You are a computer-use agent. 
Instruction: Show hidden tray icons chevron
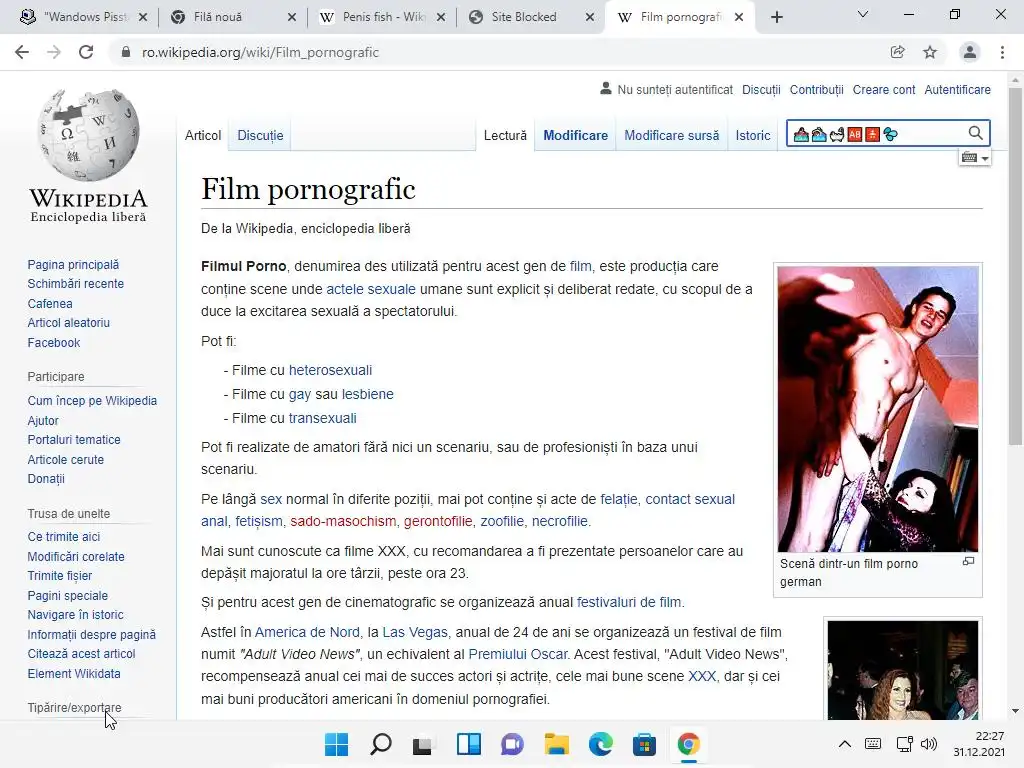[x=844, y=744]
